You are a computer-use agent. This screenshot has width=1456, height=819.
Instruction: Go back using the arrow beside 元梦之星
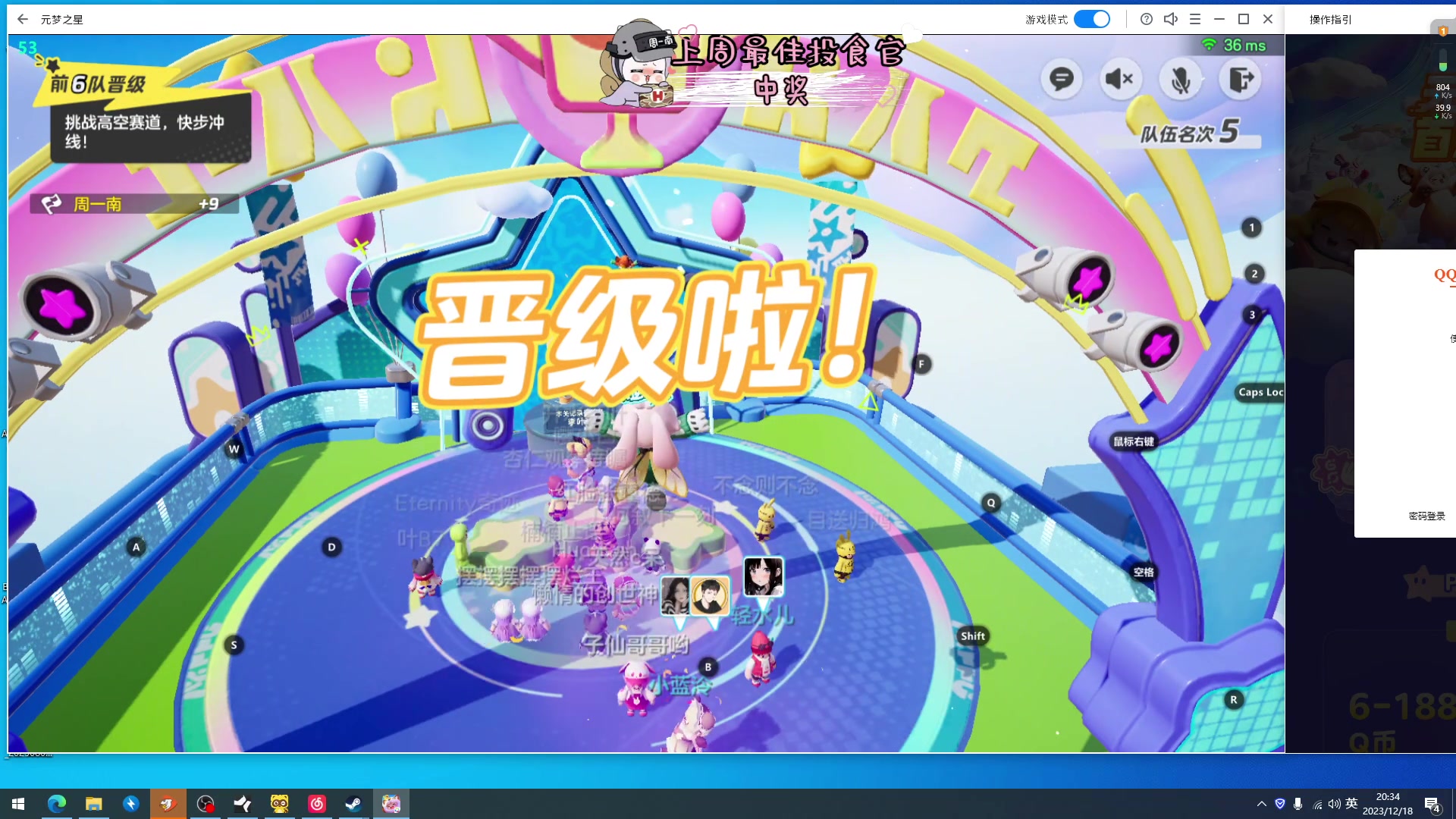[x=23, y=19]
